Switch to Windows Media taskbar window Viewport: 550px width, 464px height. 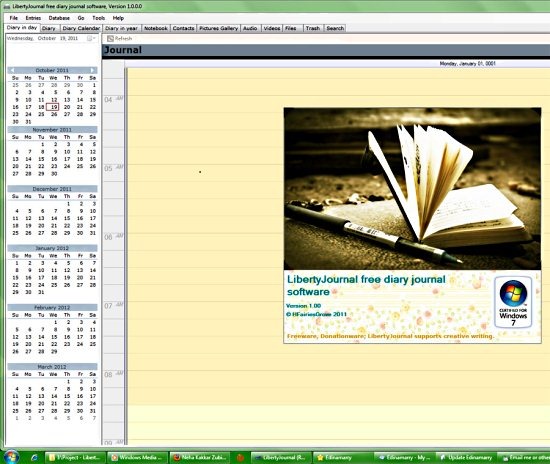pyautogui.click(x=136, y=457)
